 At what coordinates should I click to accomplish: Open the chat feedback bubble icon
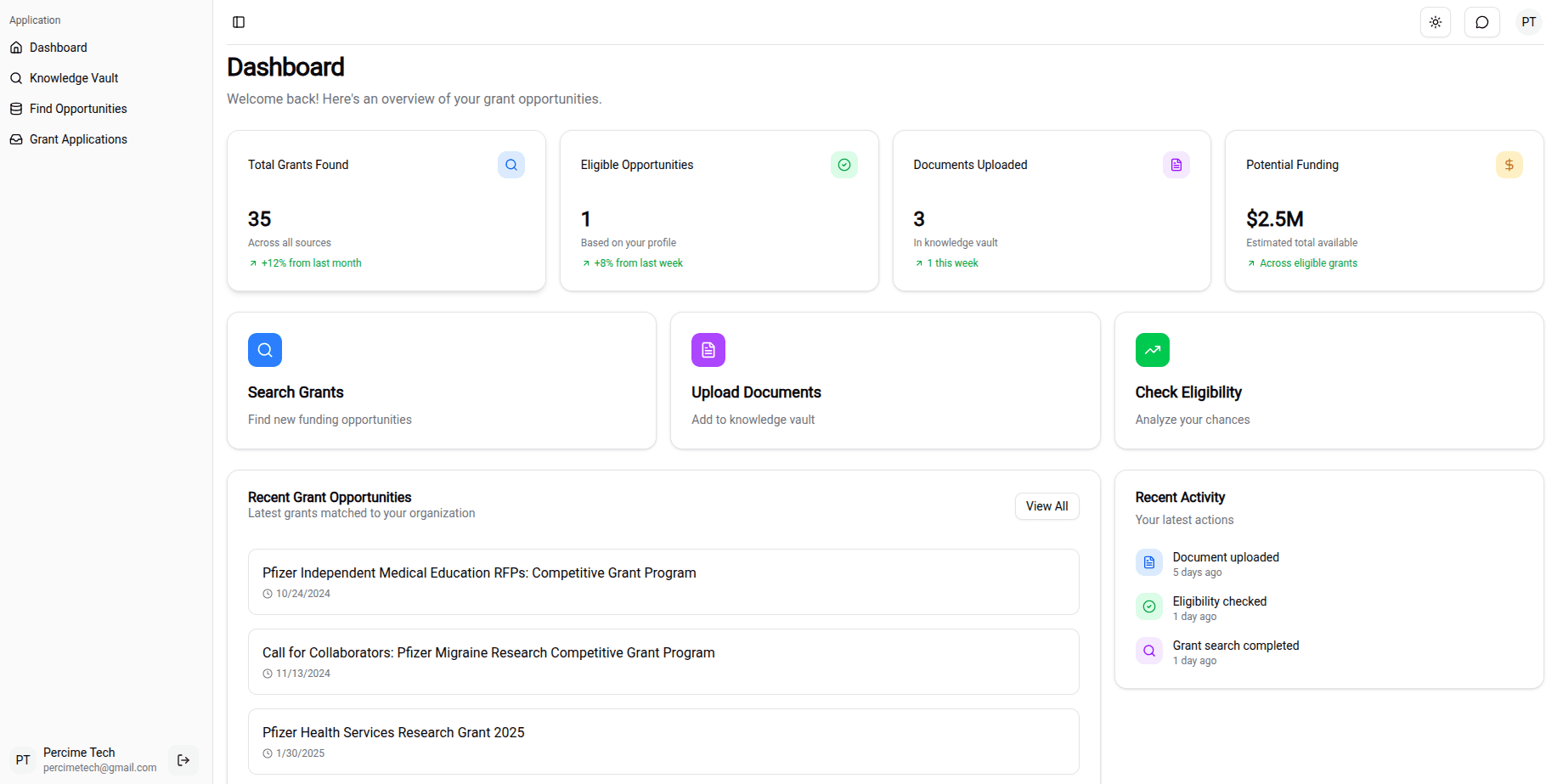click(x=1481, y=21)
